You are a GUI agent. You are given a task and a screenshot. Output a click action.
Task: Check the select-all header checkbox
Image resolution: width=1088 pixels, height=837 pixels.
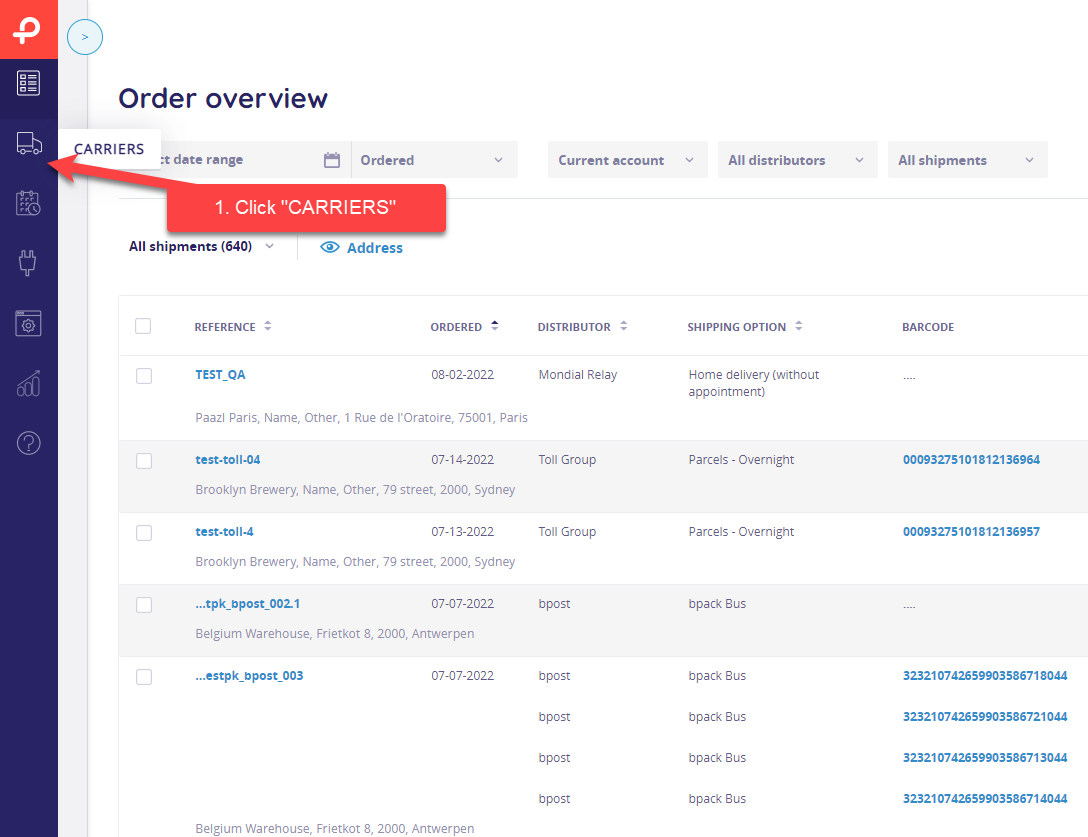[x=143, y=326]
